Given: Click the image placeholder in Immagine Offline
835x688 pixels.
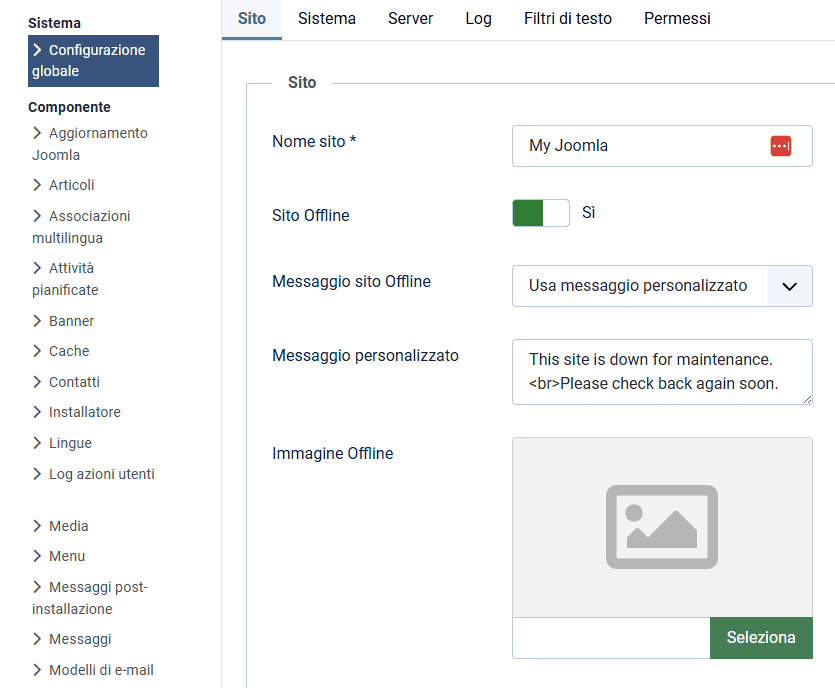Looking at the screenshot, I should pos(661,526).
